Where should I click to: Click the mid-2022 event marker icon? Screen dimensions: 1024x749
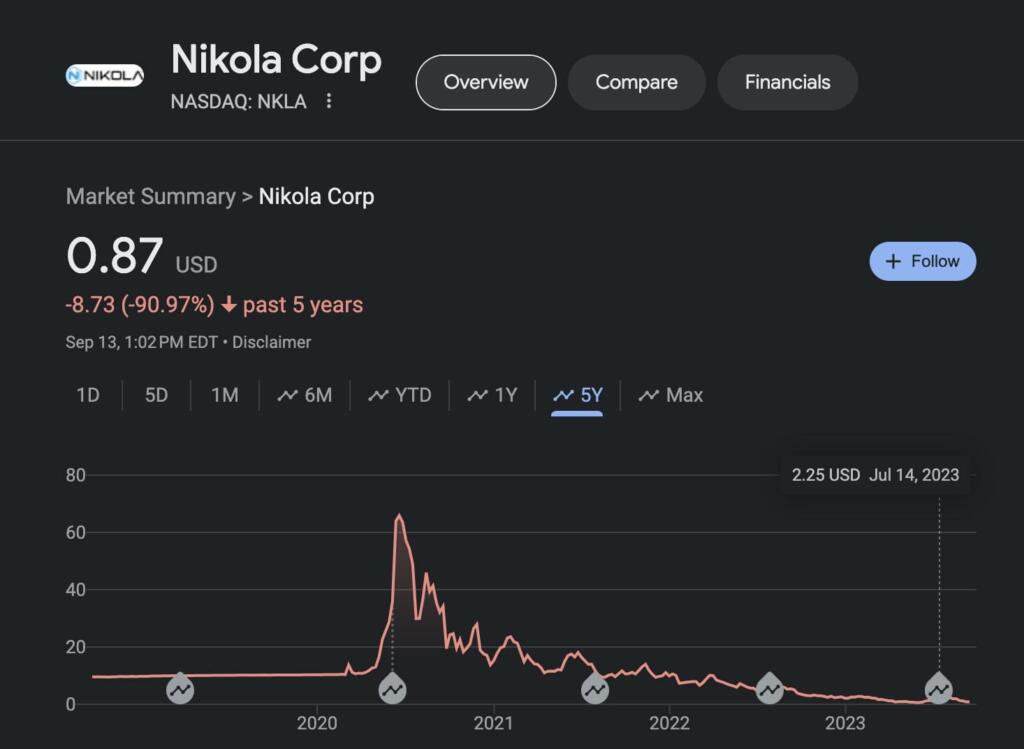[x=769, y=688]
